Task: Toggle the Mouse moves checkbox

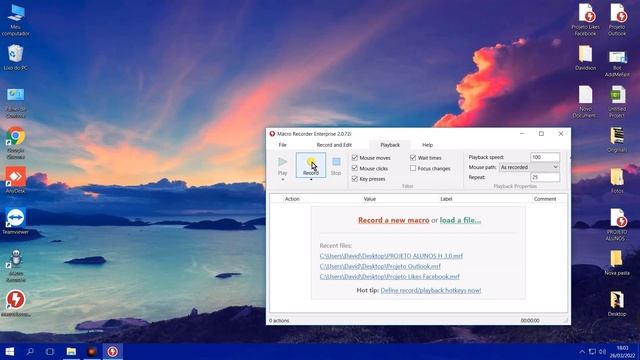Action: click(354, 158)
